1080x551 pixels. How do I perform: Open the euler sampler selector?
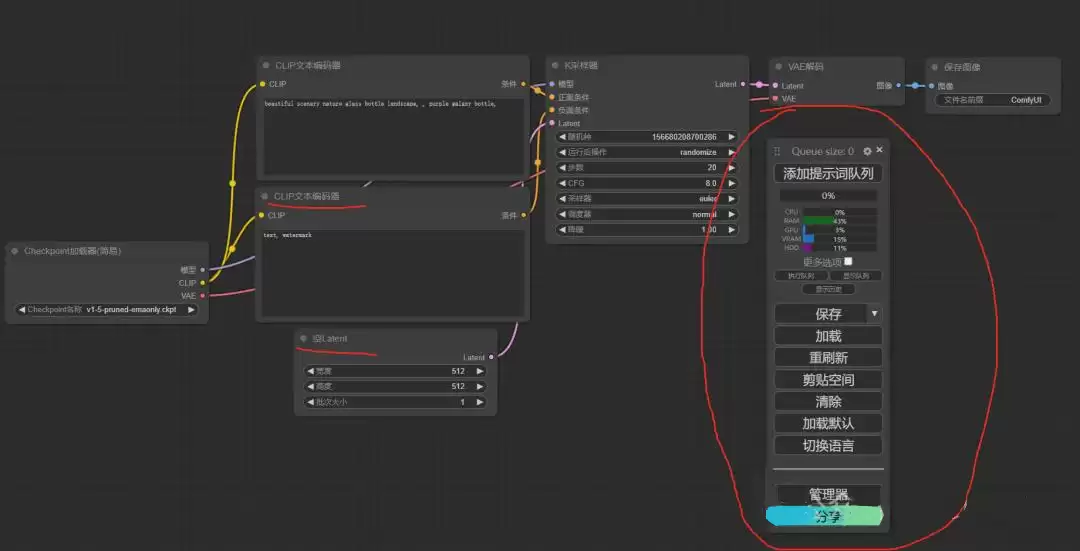[x=647, y=198]
